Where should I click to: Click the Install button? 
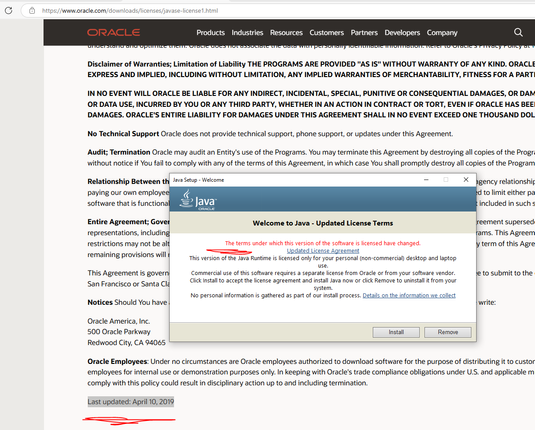coord(396,332)
